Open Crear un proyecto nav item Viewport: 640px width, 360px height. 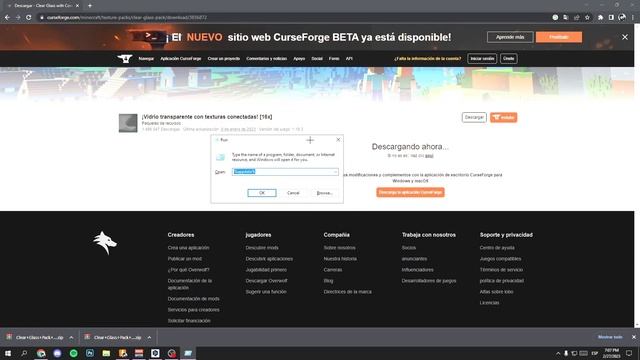click(x=224, y=59)
